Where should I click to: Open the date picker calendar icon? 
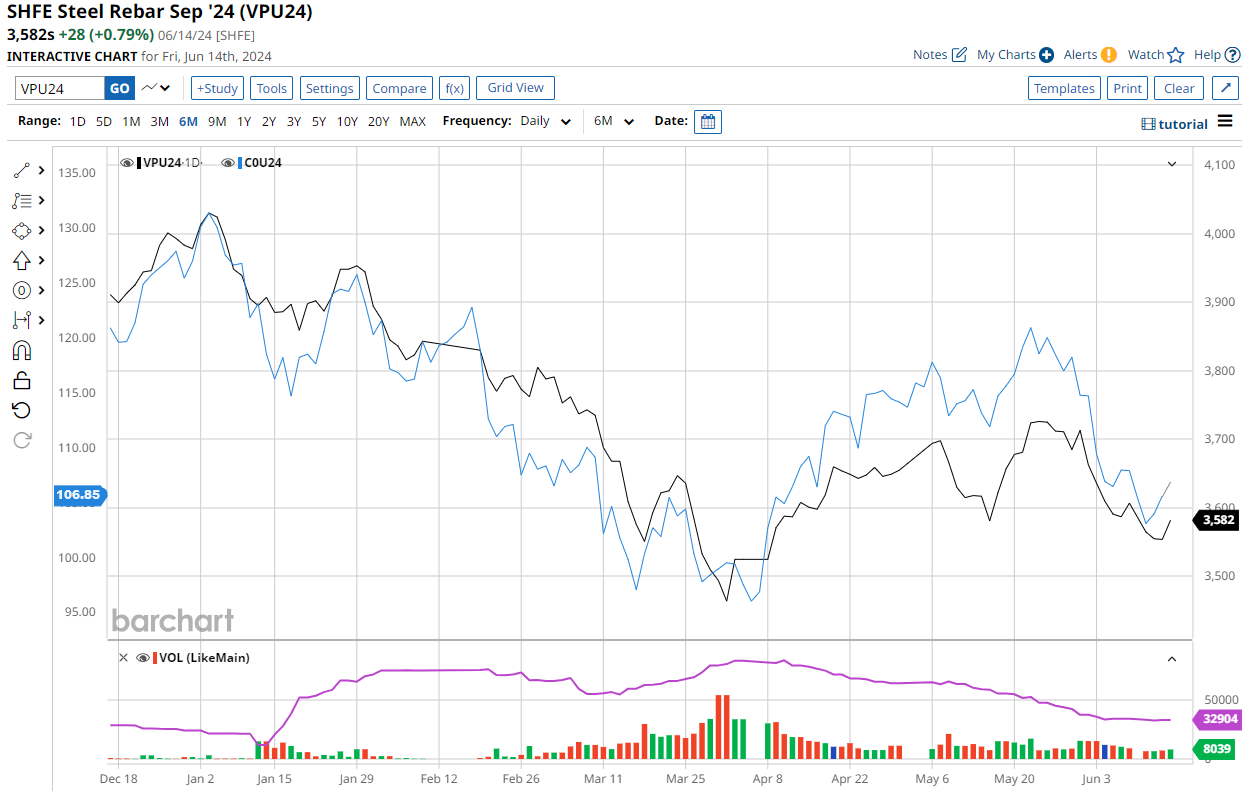(x=708, y=122)
